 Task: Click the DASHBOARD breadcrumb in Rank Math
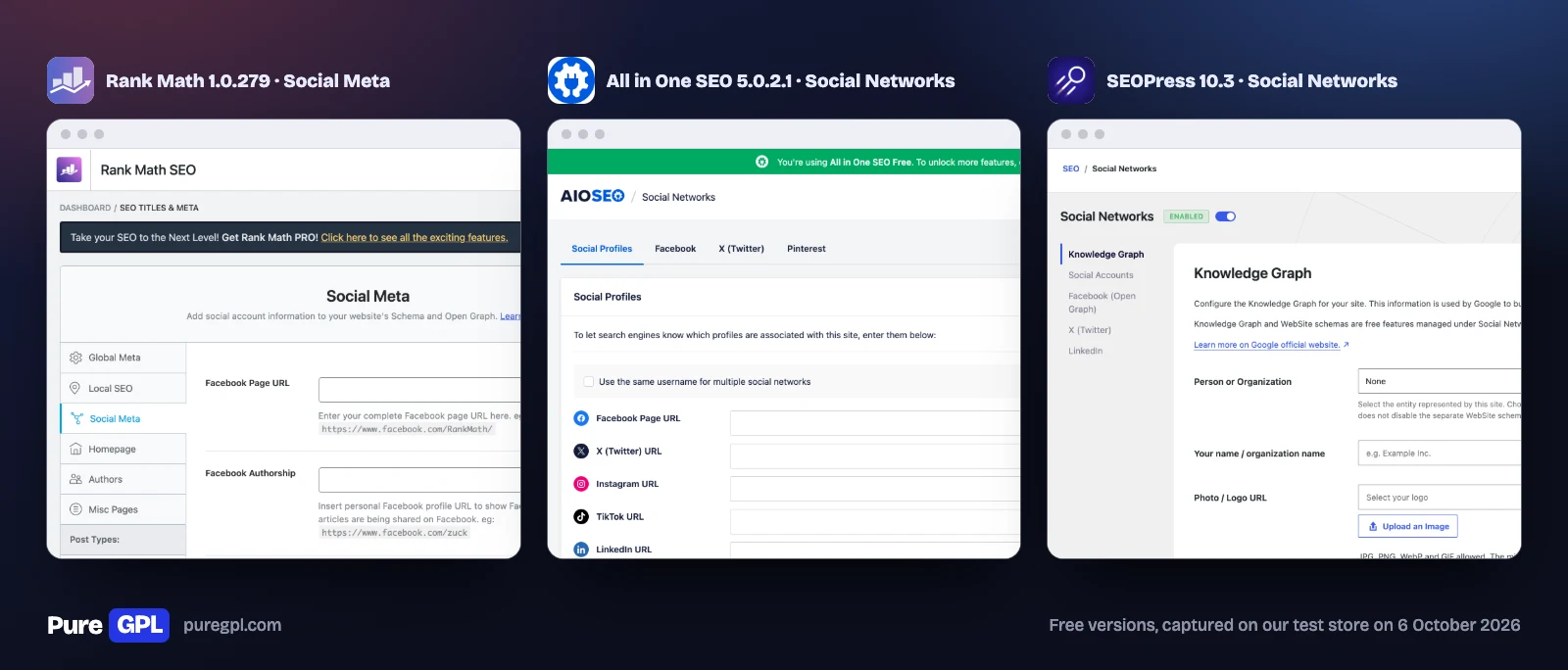point(85,208)
